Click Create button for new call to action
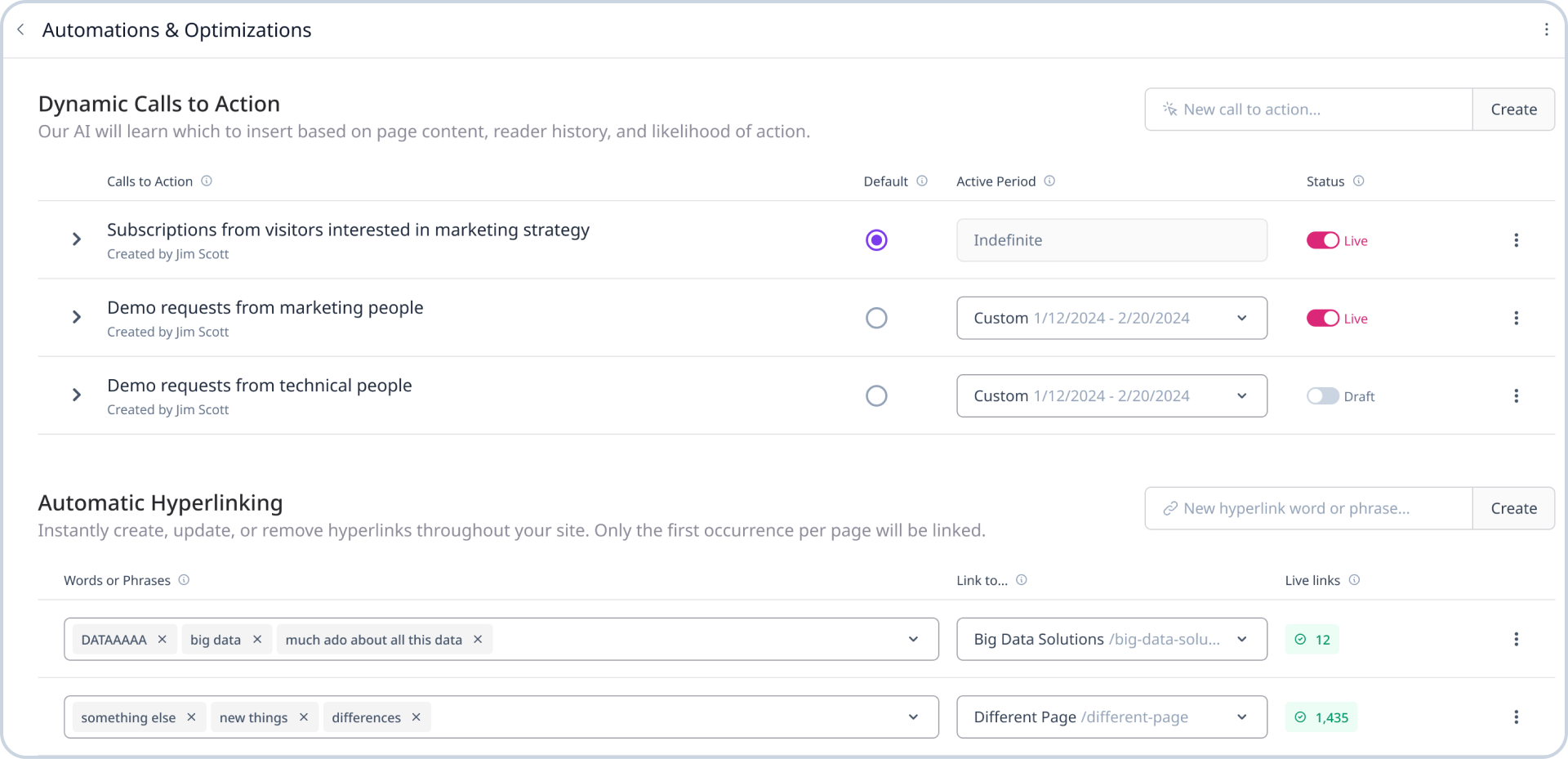 tap(1513, 109)
